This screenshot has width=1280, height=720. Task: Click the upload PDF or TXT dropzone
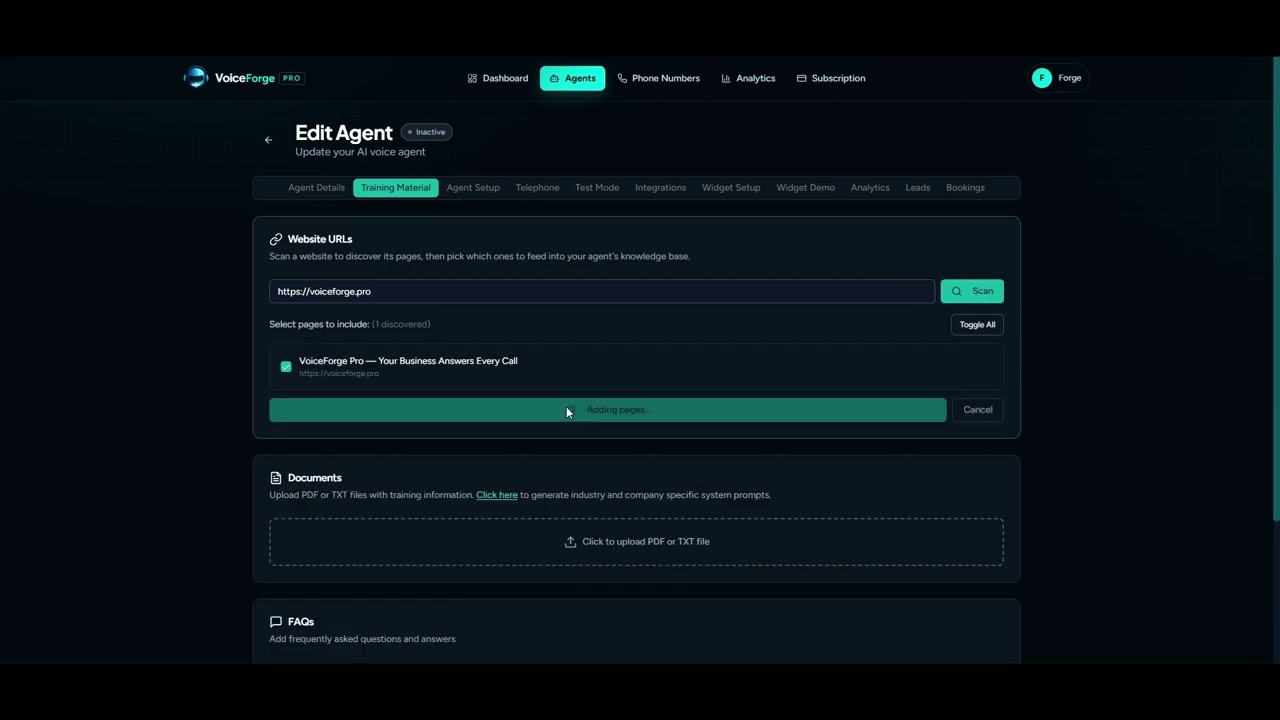pyautogui.click(x=636, y=542)
